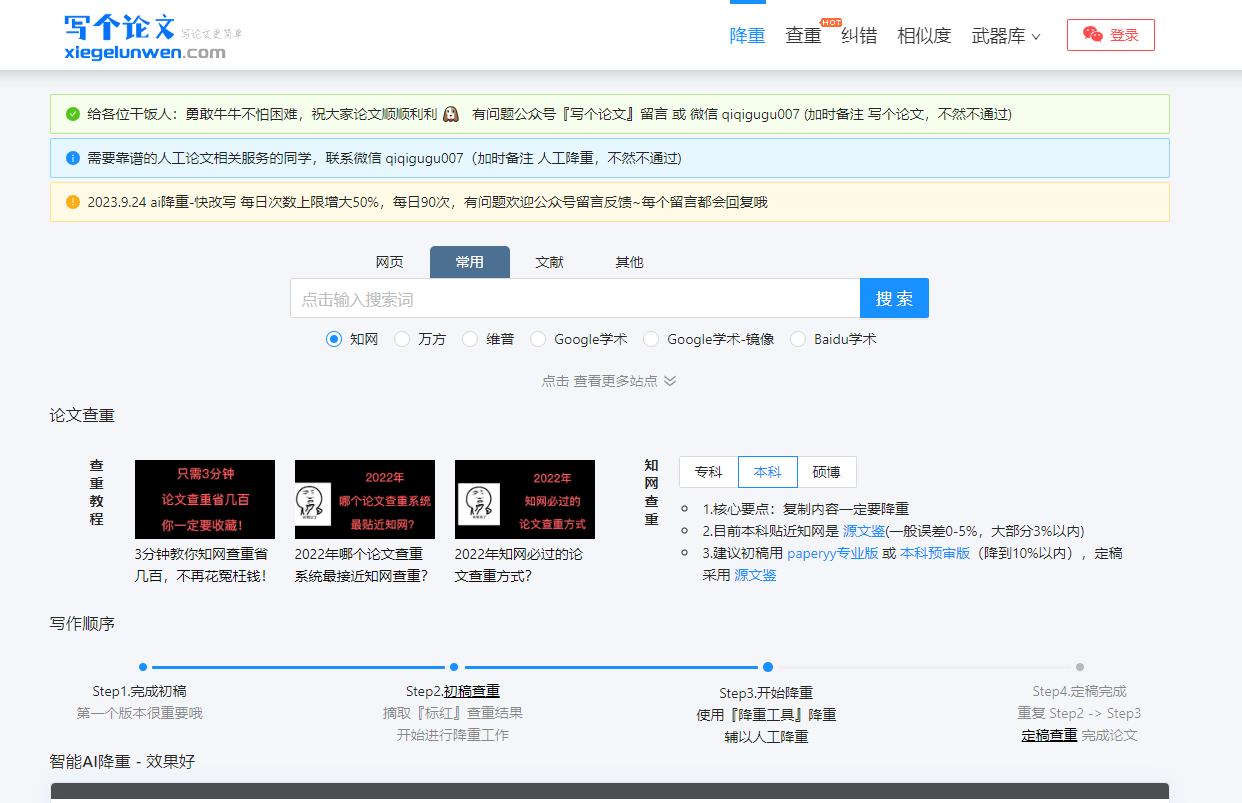Click the 2023.9.24 ai降重 announcement text
The image size is (1242, 803).
[x=428, y=202]
